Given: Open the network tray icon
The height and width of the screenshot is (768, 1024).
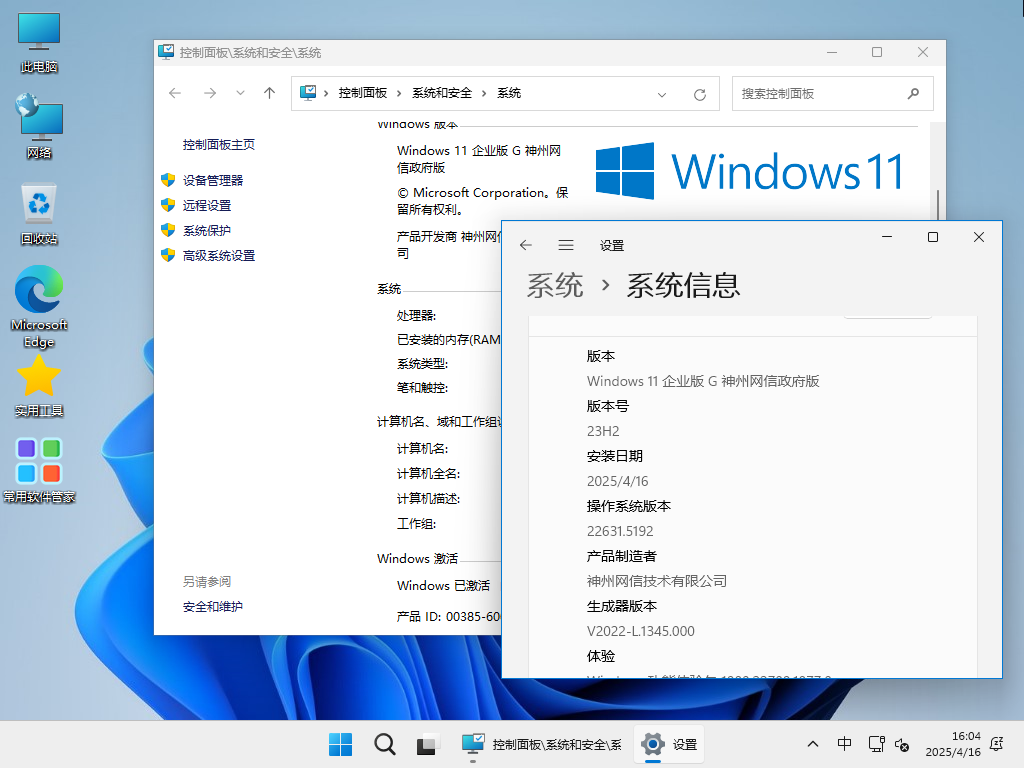Looking at the screenshot, I should pyautogui.click(x=876, y=744).
